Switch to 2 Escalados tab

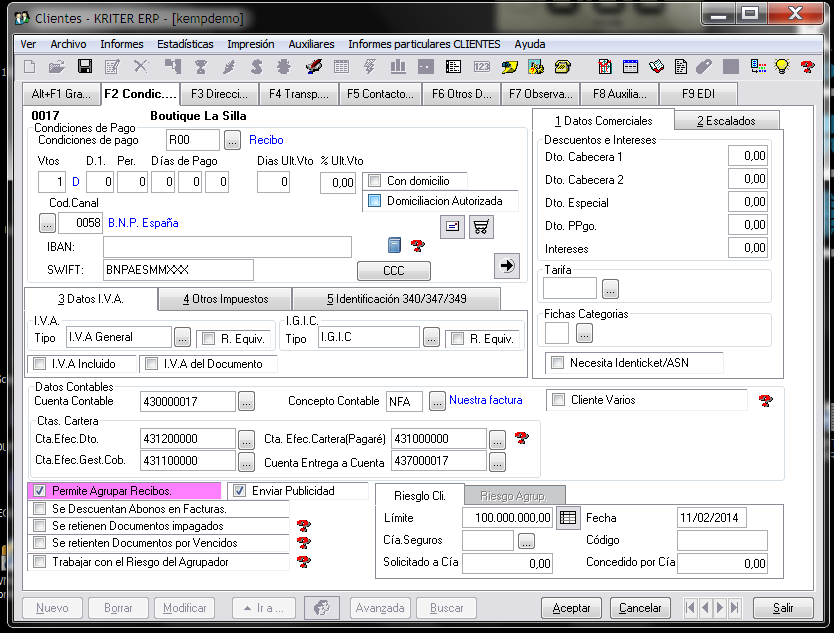point(726,121)
